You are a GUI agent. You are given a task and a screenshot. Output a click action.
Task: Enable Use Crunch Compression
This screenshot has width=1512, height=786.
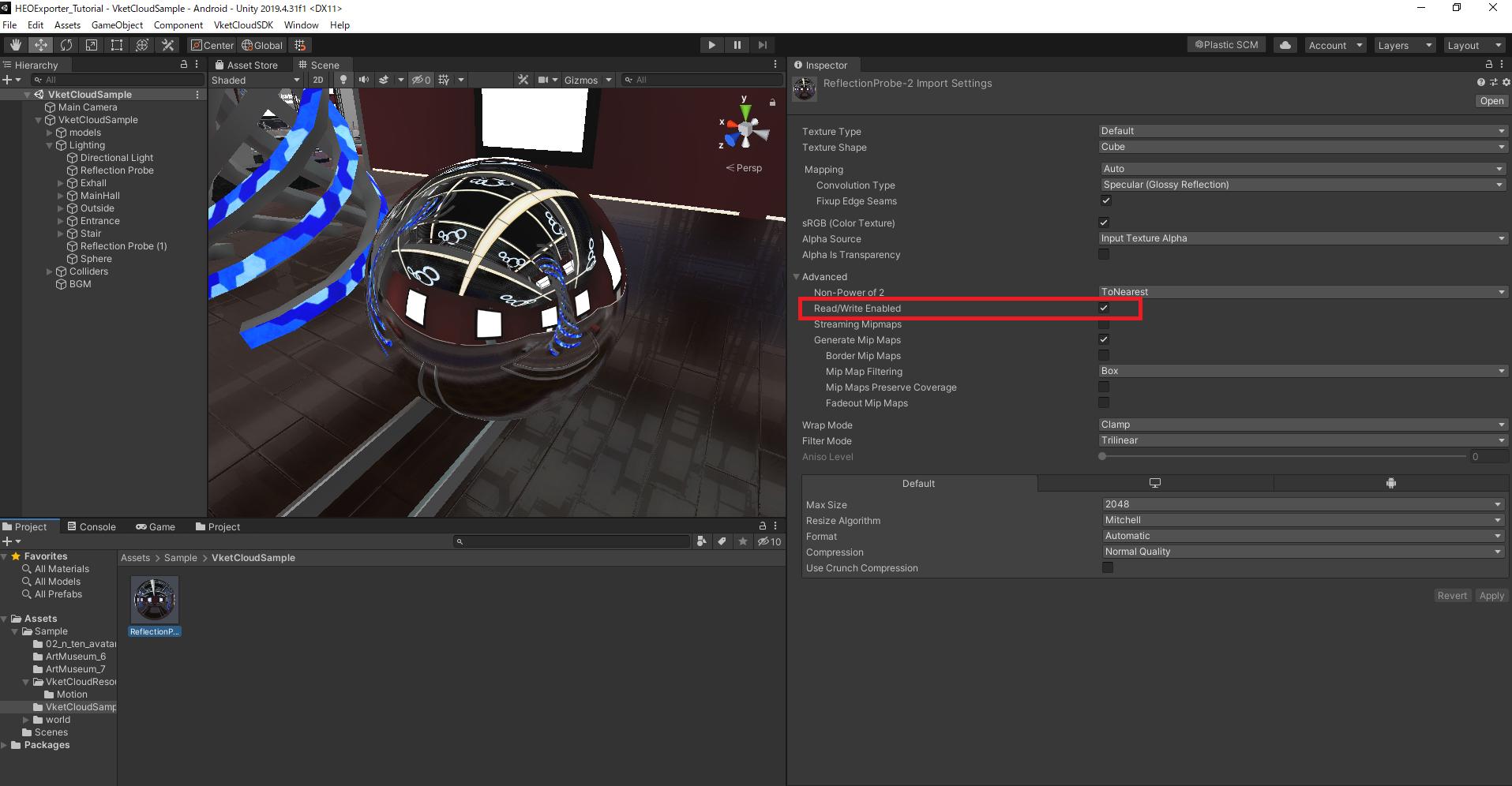(1108, 567)
